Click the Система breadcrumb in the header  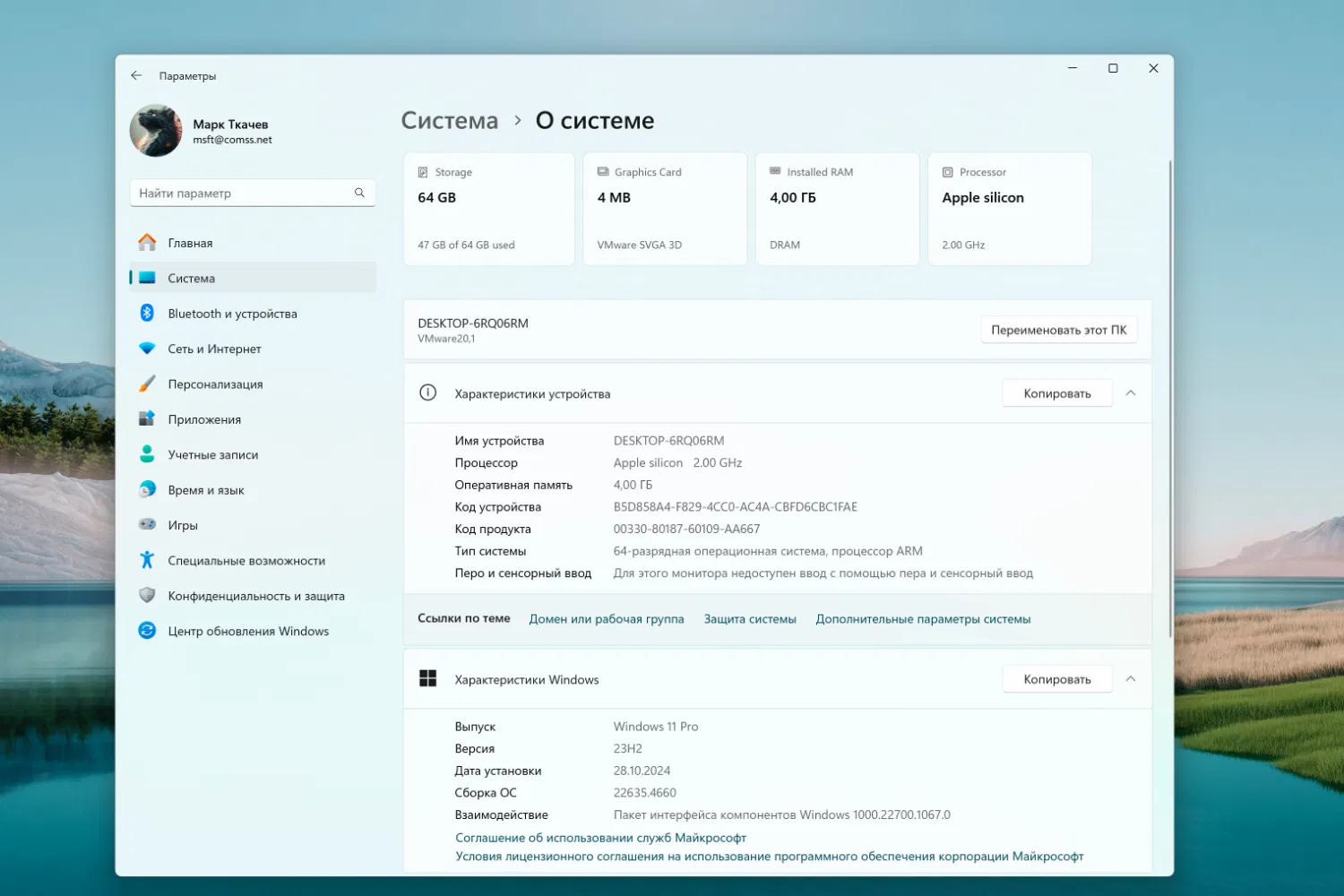[449, 120]
